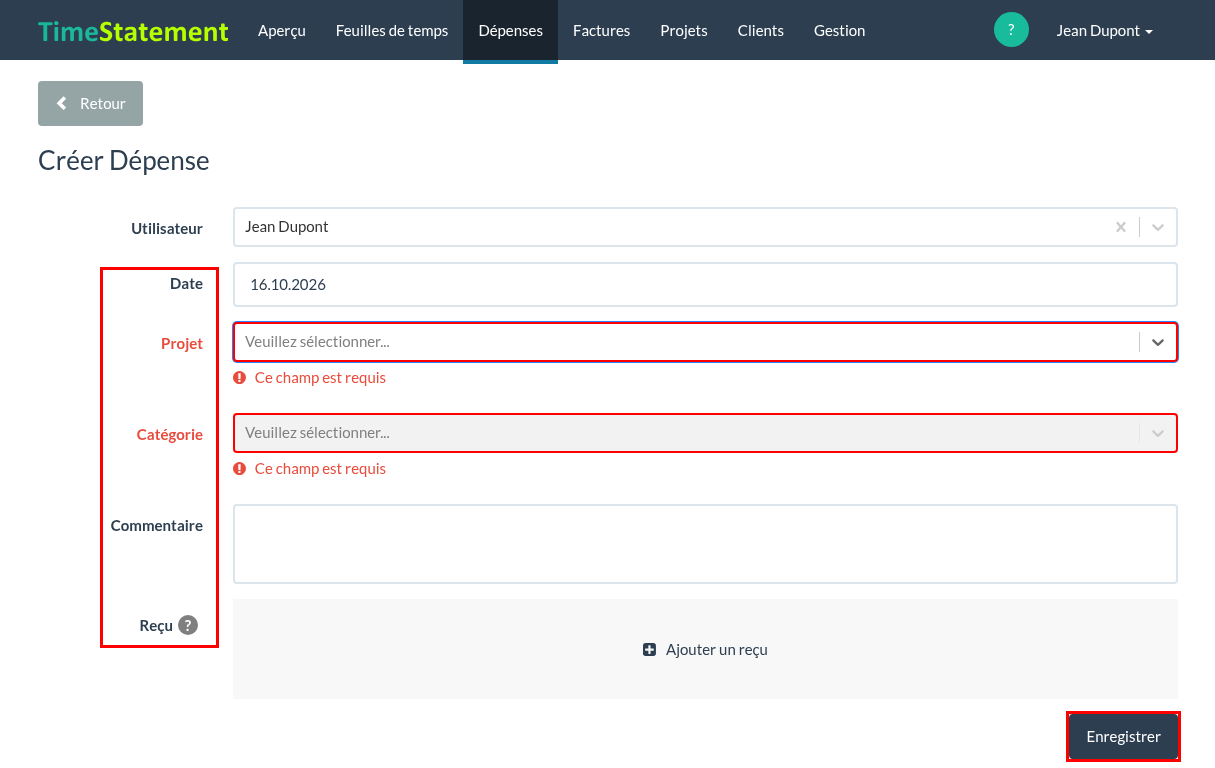Image resolution: width=1215 pixels, height=768 pixels.
Task: Click the Reçu help tooltip icon
Action: (188, 625)
